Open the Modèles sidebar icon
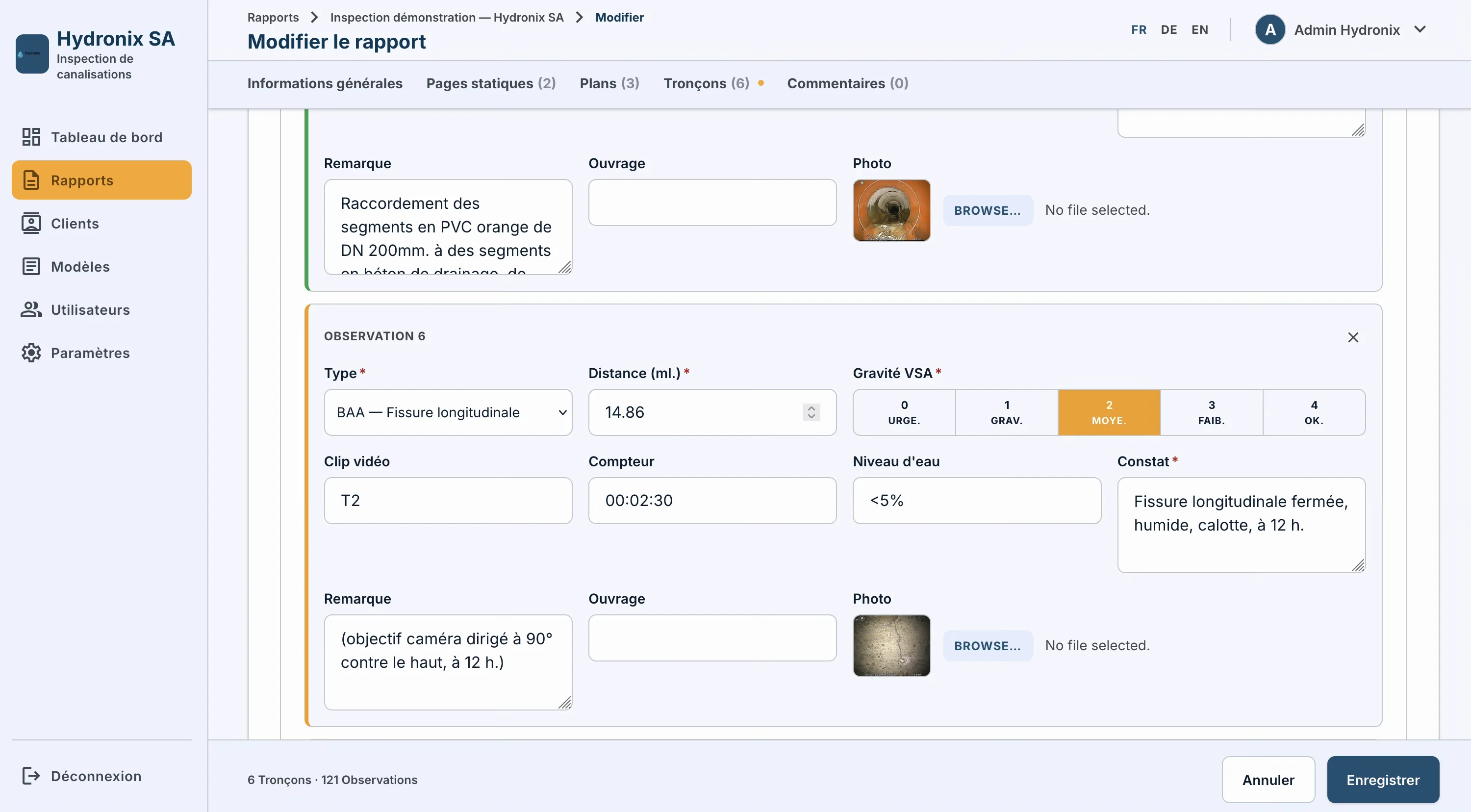This screenshot has height=812, width=1471. 31,267
